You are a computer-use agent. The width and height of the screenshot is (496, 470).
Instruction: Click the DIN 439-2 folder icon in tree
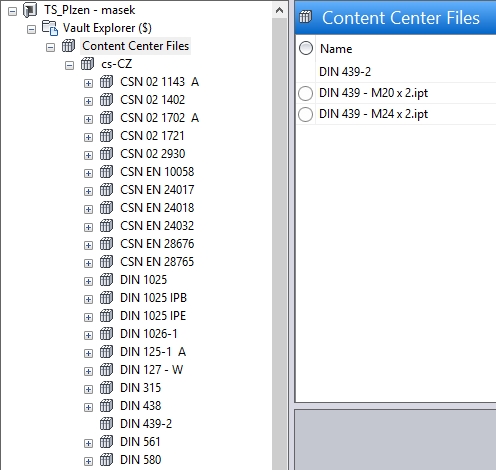point(106,424)
